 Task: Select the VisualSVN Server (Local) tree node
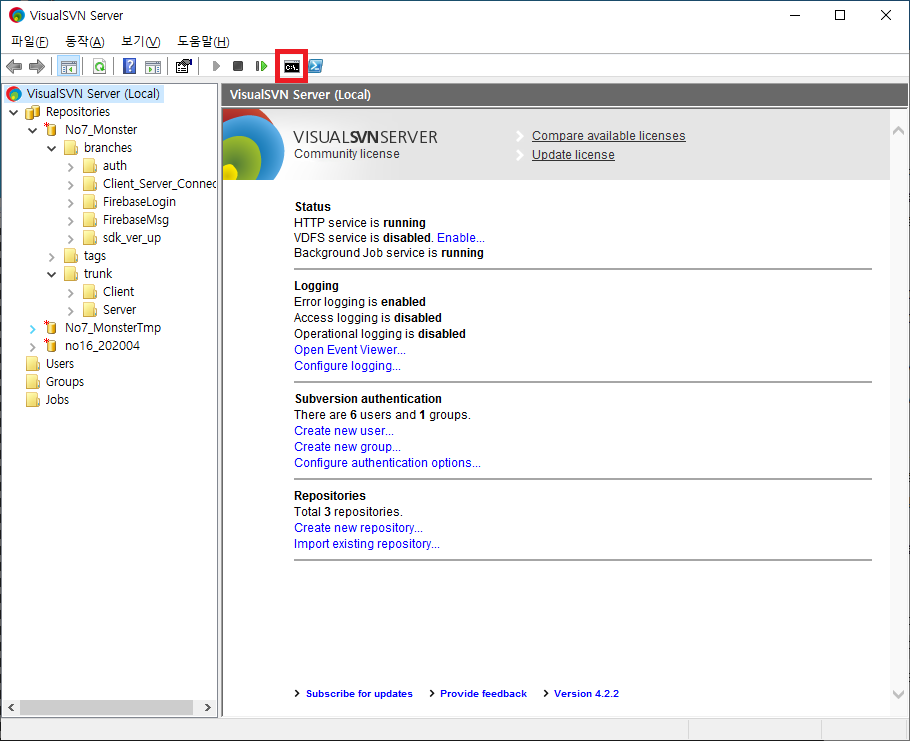pos(93,93)
